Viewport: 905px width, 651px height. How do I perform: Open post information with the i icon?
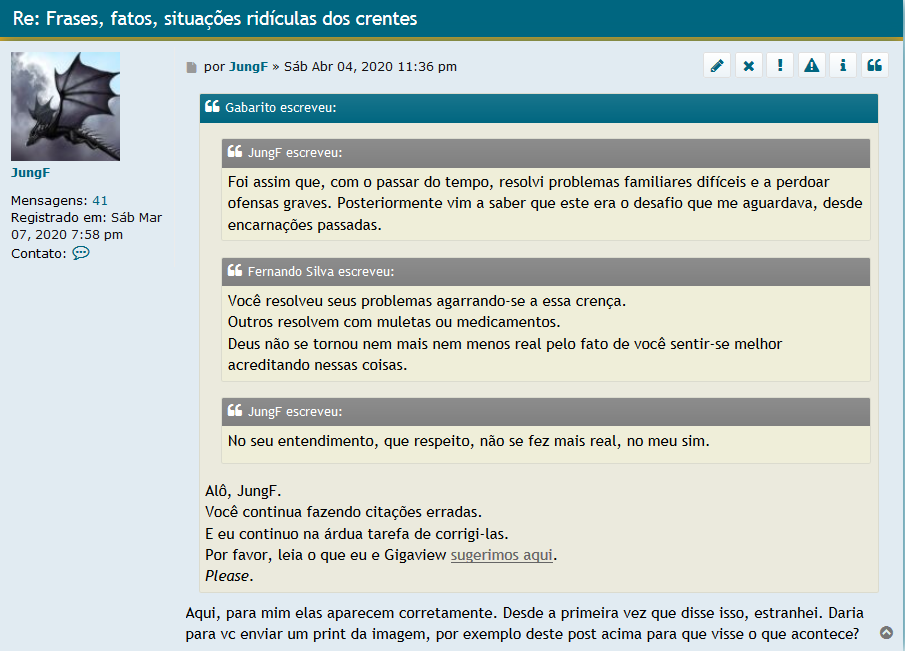(x=843, y=65)
